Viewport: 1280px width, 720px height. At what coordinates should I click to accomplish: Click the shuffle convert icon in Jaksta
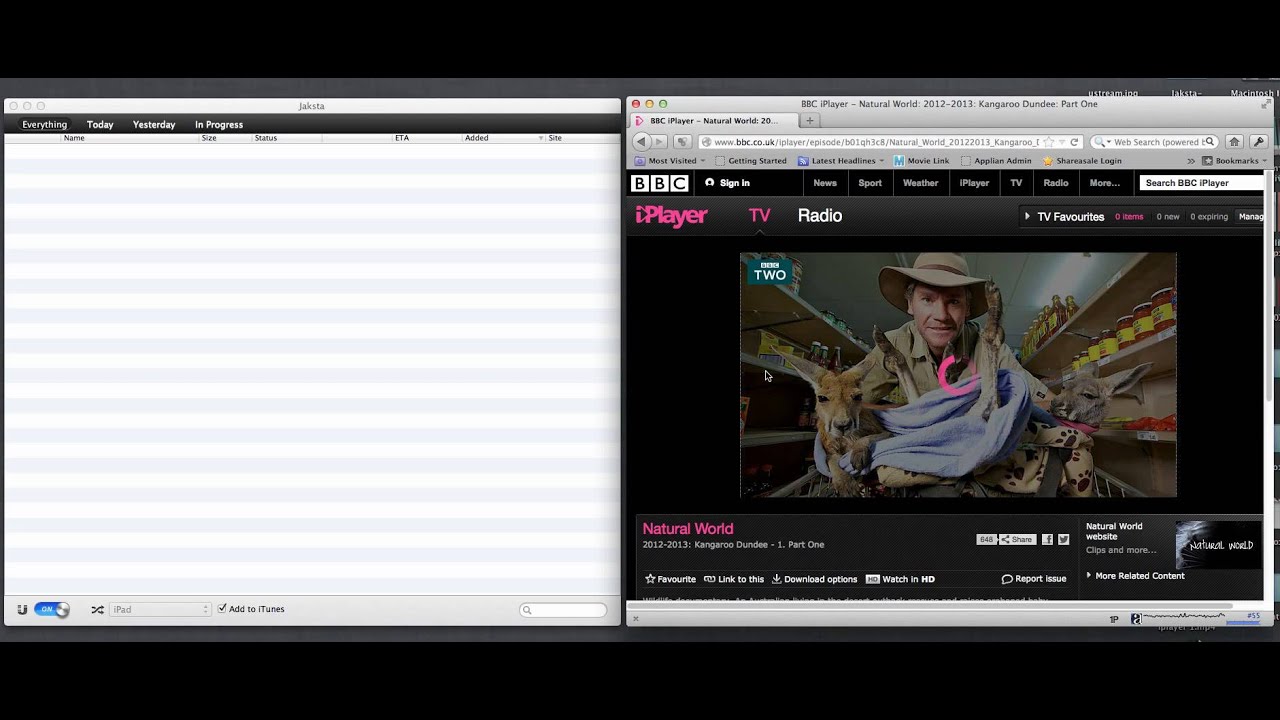coord(97,609)
